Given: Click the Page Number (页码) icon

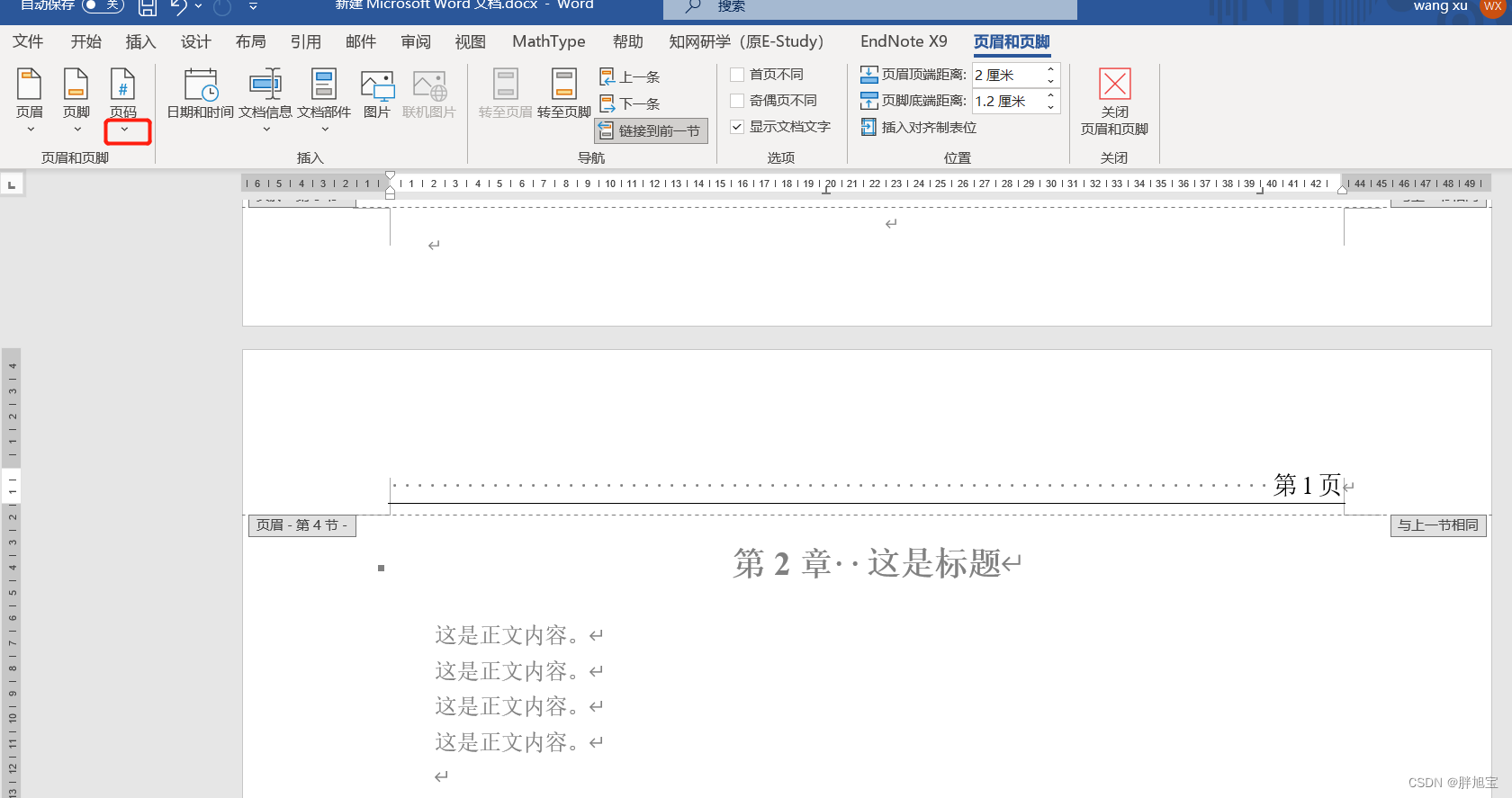Looking at the screenshot, I should click(x=123, y=85).
